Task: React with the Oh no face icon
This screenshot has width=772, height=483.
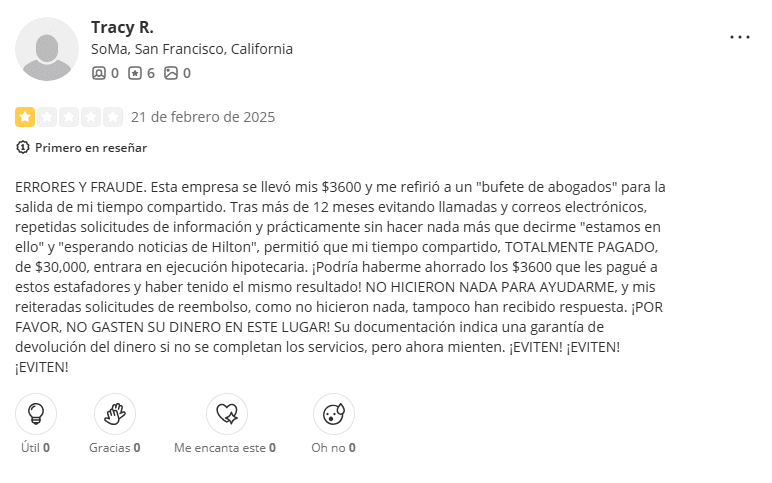Action: pos(333,413)
